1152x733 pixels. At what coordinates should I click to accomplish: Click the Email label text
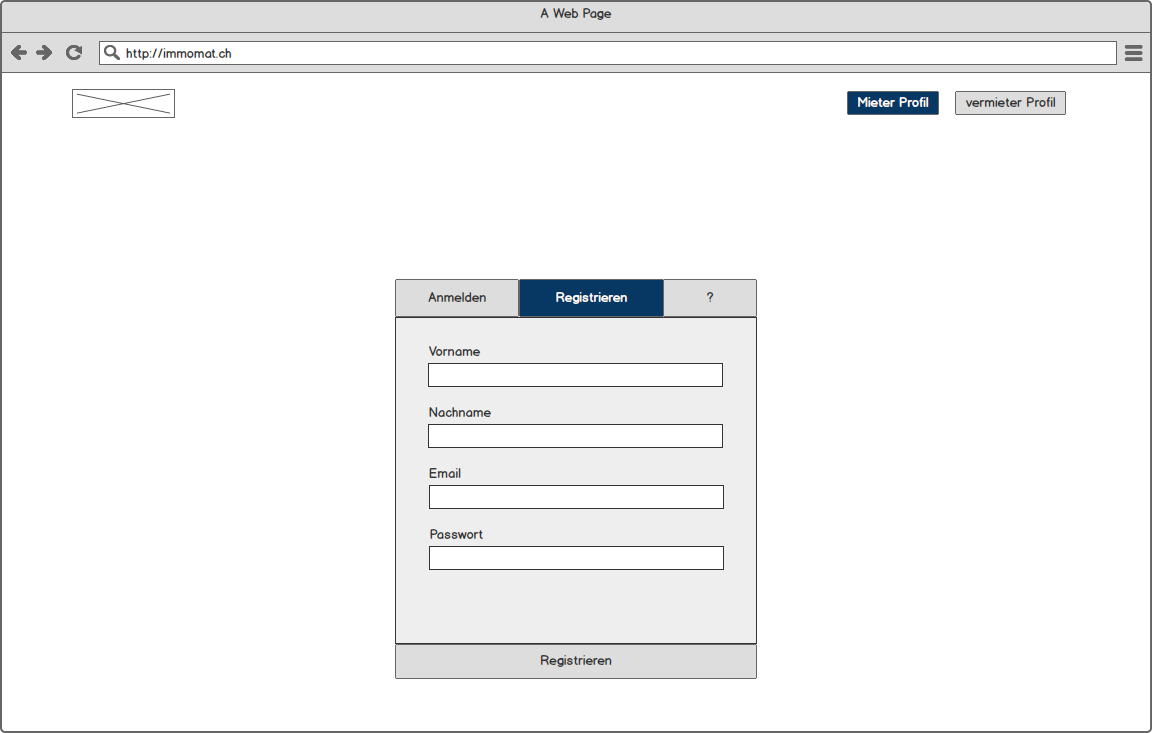click(445, 474)
